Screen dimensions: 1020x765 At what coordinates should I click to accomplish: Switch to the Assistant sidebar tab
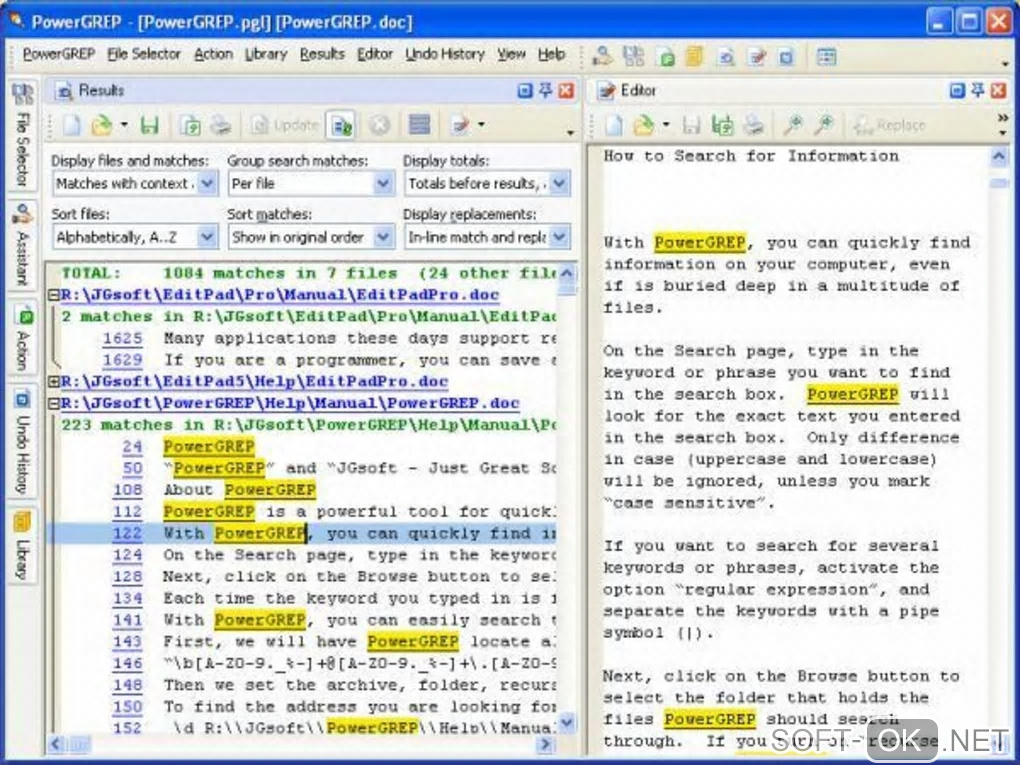tap(22, 245)
